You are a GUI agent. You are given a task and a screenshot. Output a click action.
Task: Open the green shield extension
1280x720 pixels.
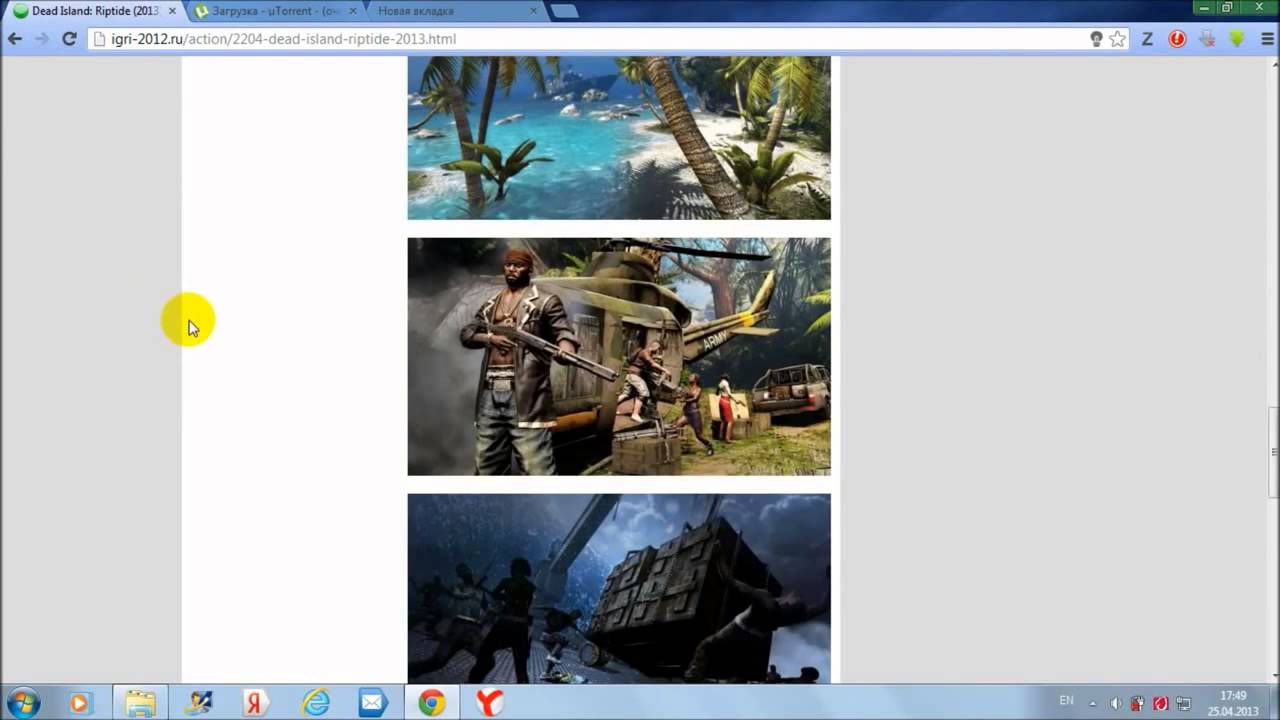[x=1237, y=39]
